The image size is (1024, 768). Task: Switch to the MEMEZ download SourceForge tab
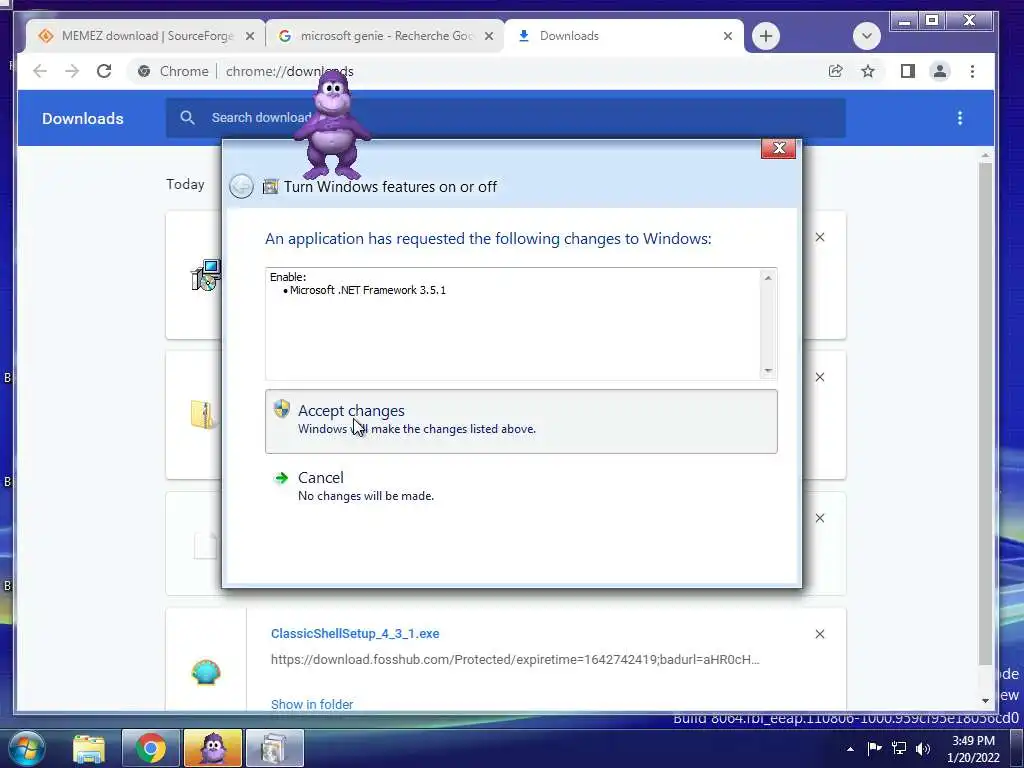pyautogui.click(x=144, y=36)
